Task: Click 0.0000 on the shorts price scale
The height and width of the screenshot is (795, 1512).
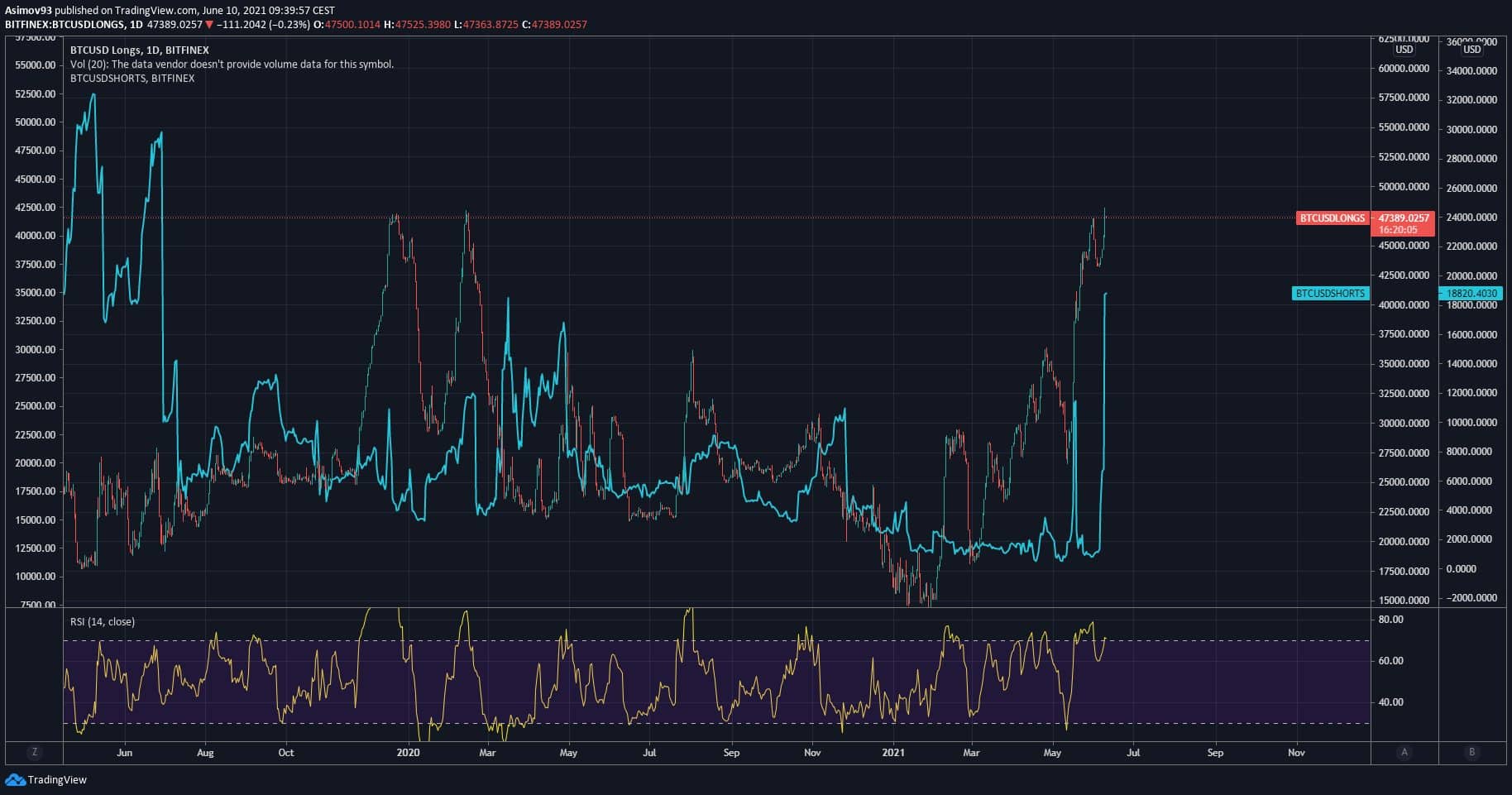Action: (1461, 569)
